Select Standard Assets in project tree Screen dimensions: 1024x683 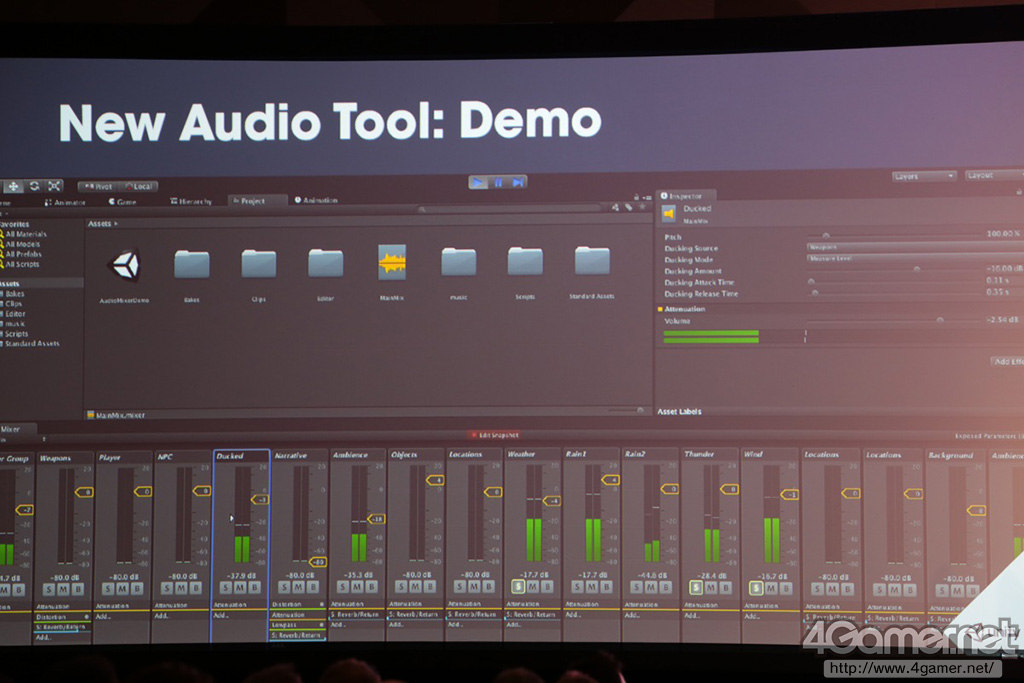31,343
